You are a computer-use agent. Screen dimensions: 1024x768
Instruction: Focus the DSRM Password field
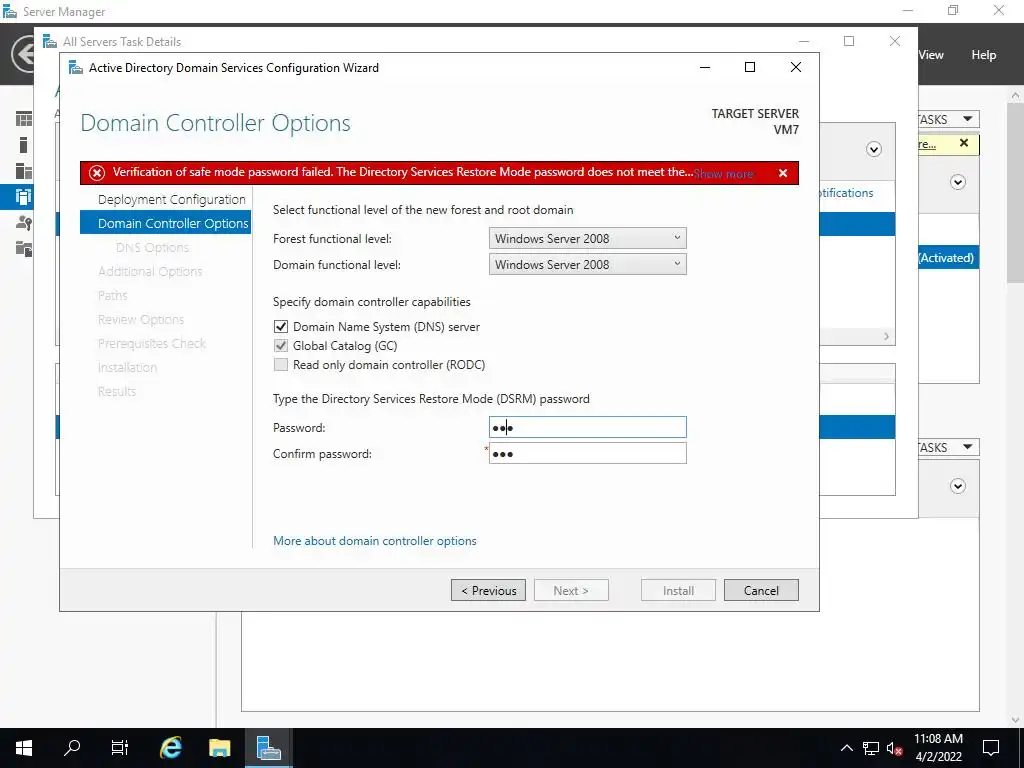588,427
